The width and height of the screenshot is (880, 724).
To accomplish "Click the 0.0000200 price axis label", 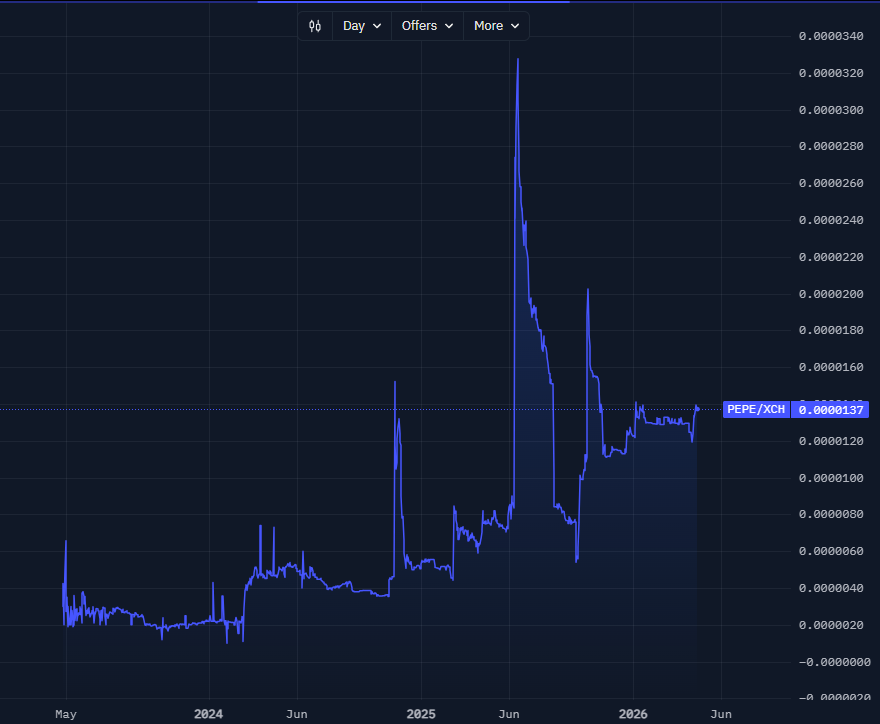I will 831,295.
